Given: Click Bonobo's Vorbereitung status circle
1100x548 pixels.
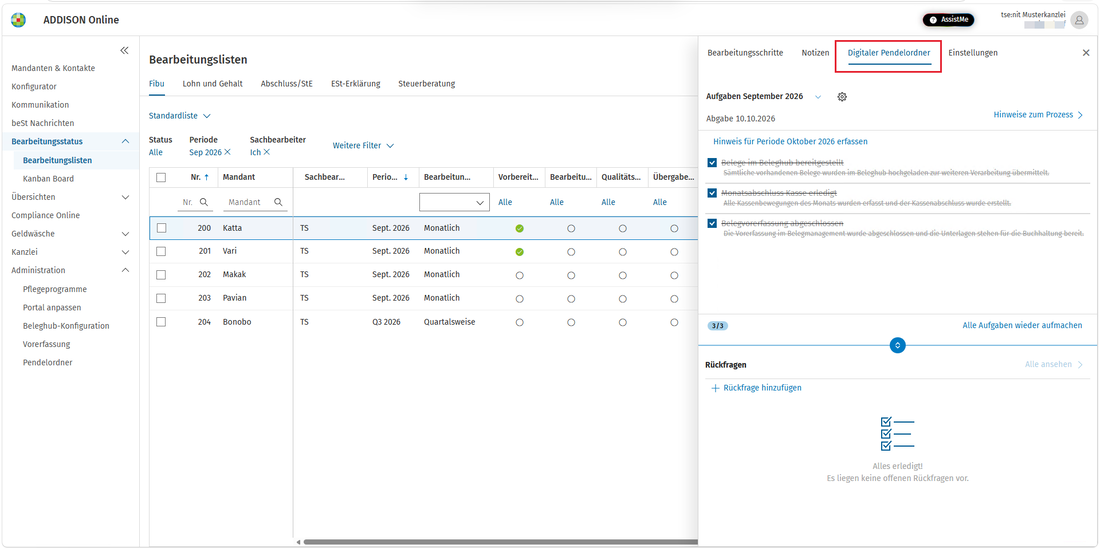Looking at the screenshot, I should (519, 323).
